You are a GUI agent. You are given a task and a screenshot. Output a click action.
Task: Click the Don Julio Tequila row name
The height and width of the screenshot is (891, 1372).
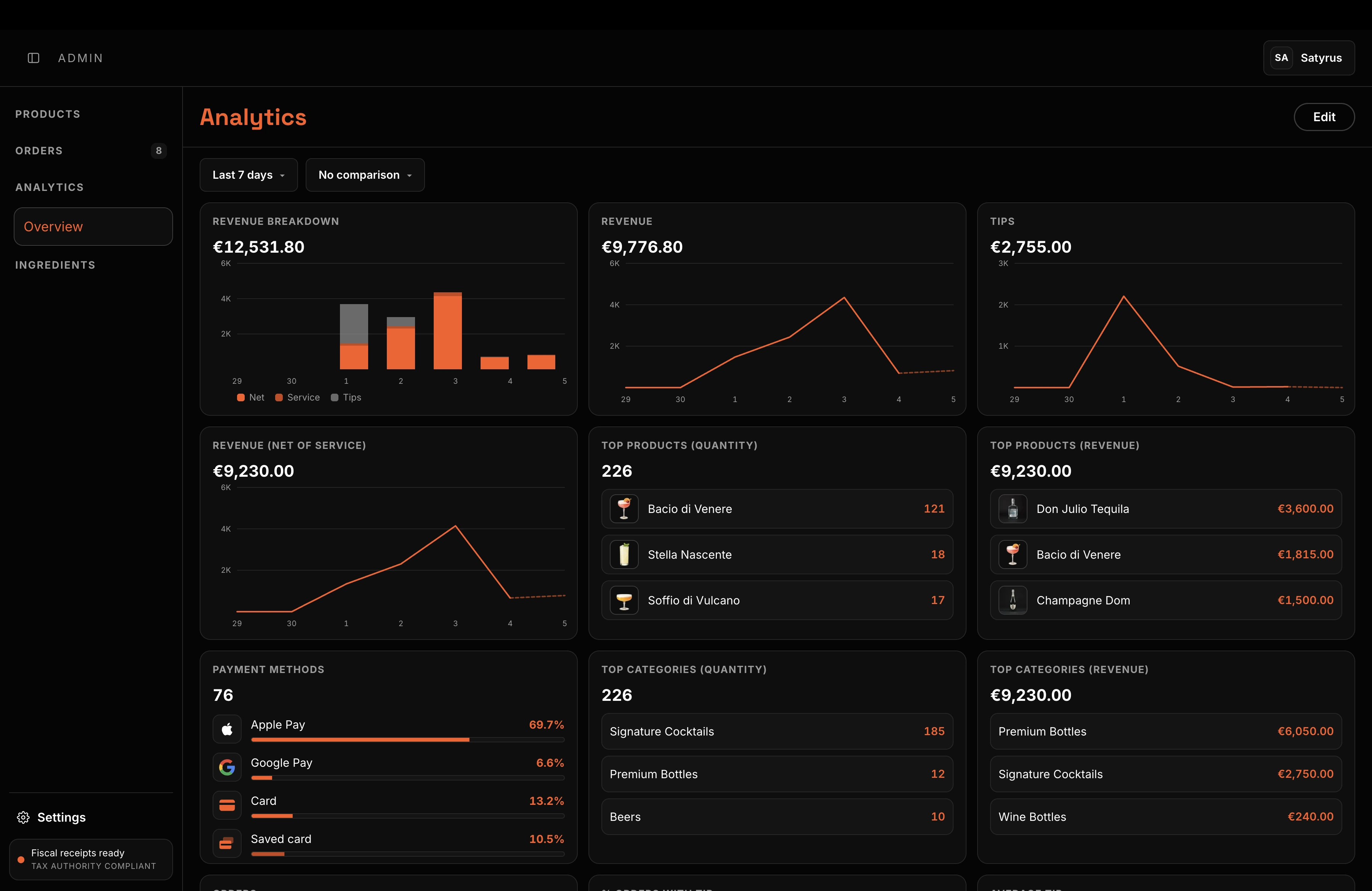click(x=1083, y=509)
